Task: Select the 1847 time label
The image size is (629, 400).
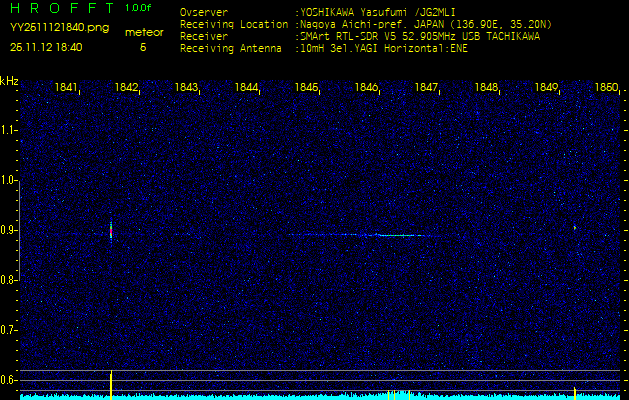Action: click(x=427, y=87)
